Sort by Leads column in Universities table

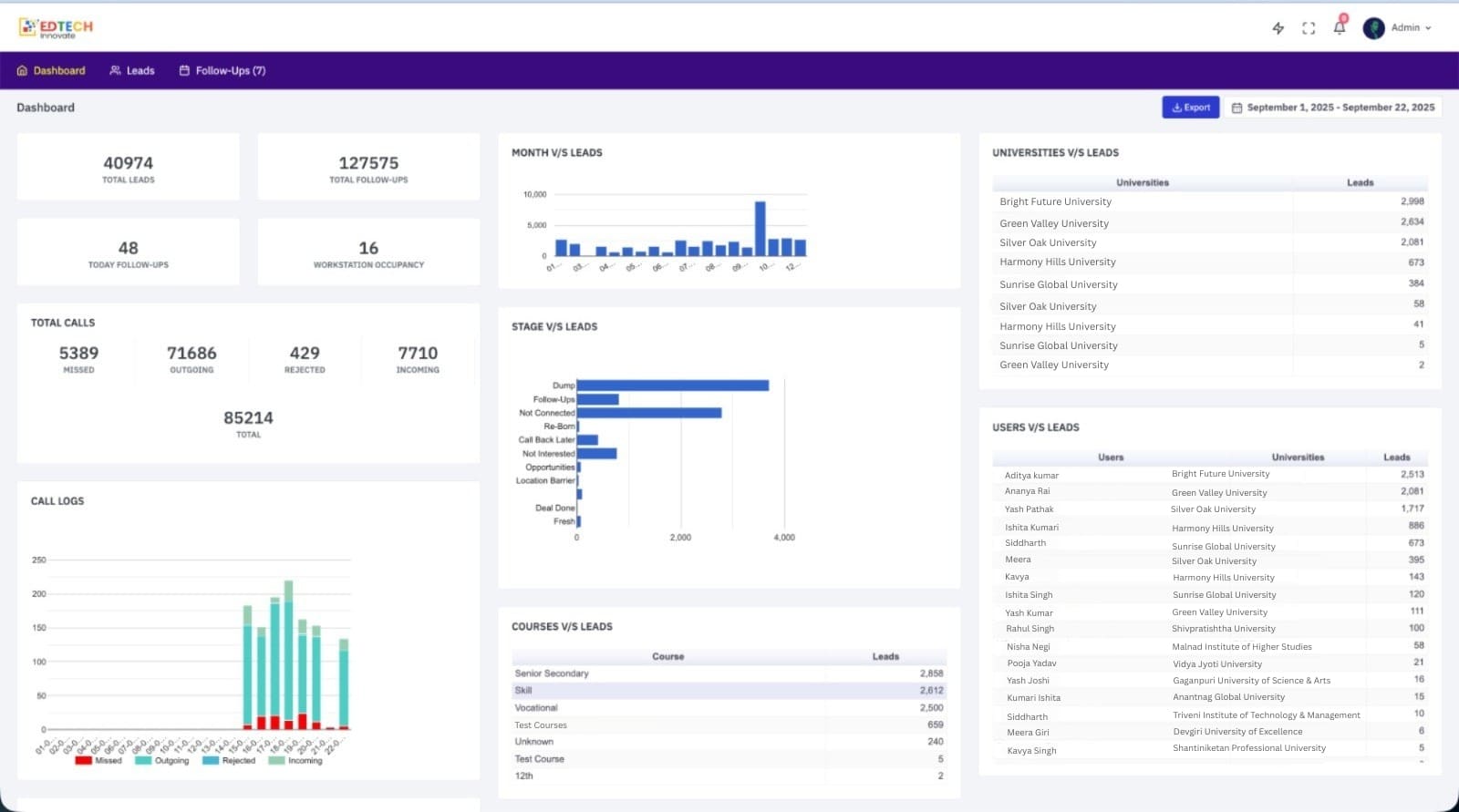coord(1360,182)
